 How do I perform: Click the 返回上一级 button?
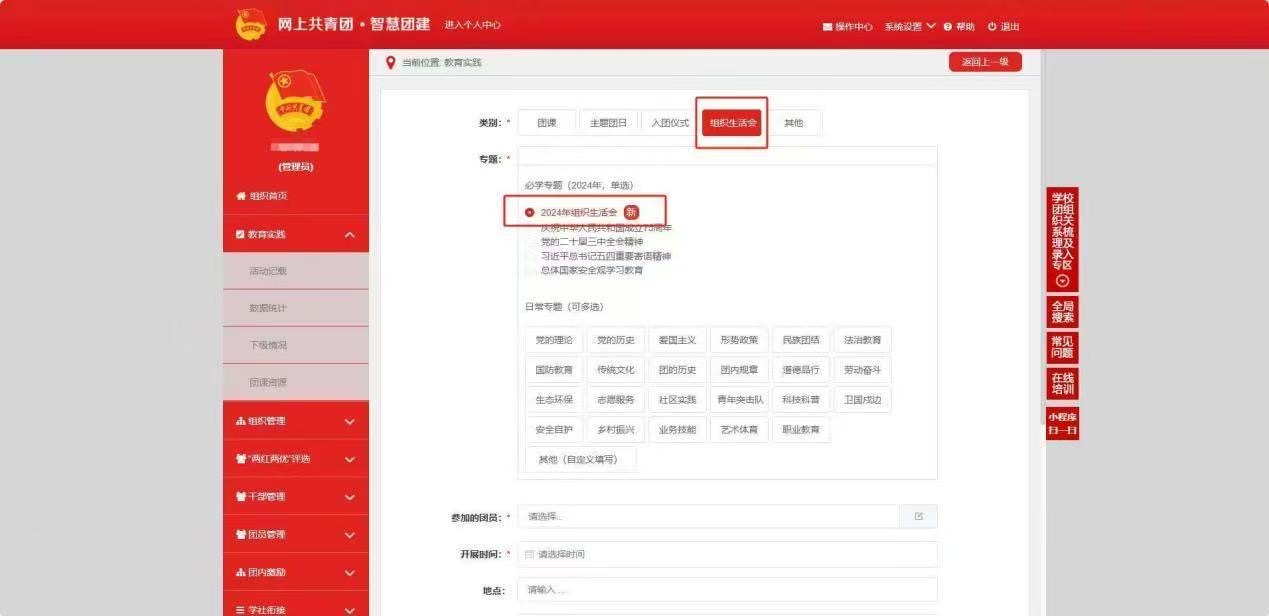[x=985, y=62]
